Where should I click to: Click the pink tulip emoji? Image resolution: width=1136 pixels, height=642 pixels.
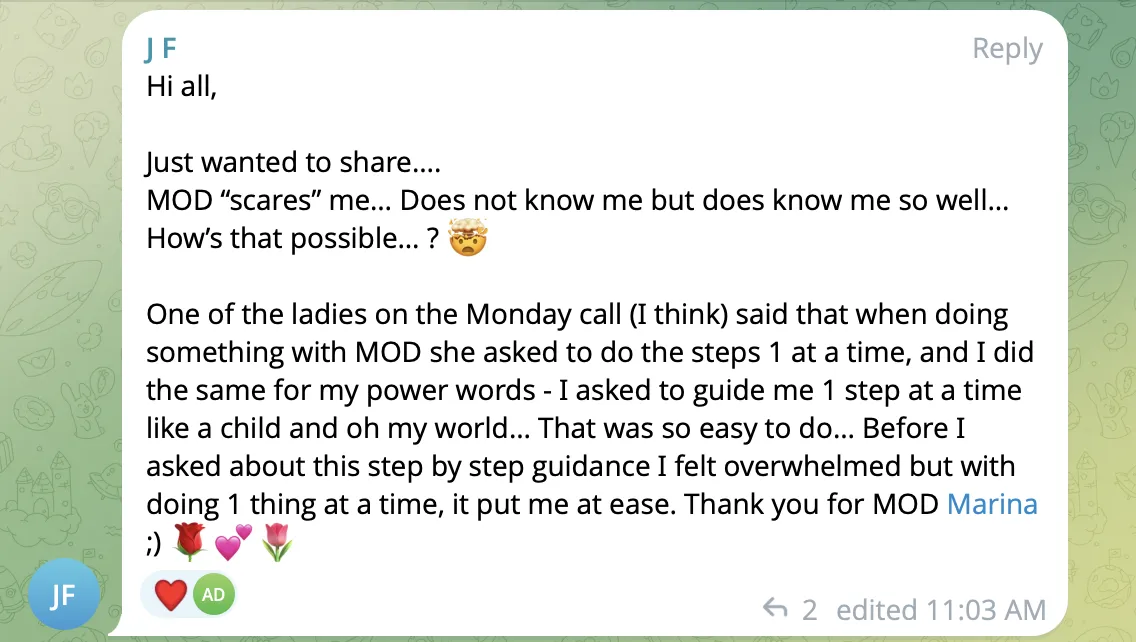click(x=276, y=542)
